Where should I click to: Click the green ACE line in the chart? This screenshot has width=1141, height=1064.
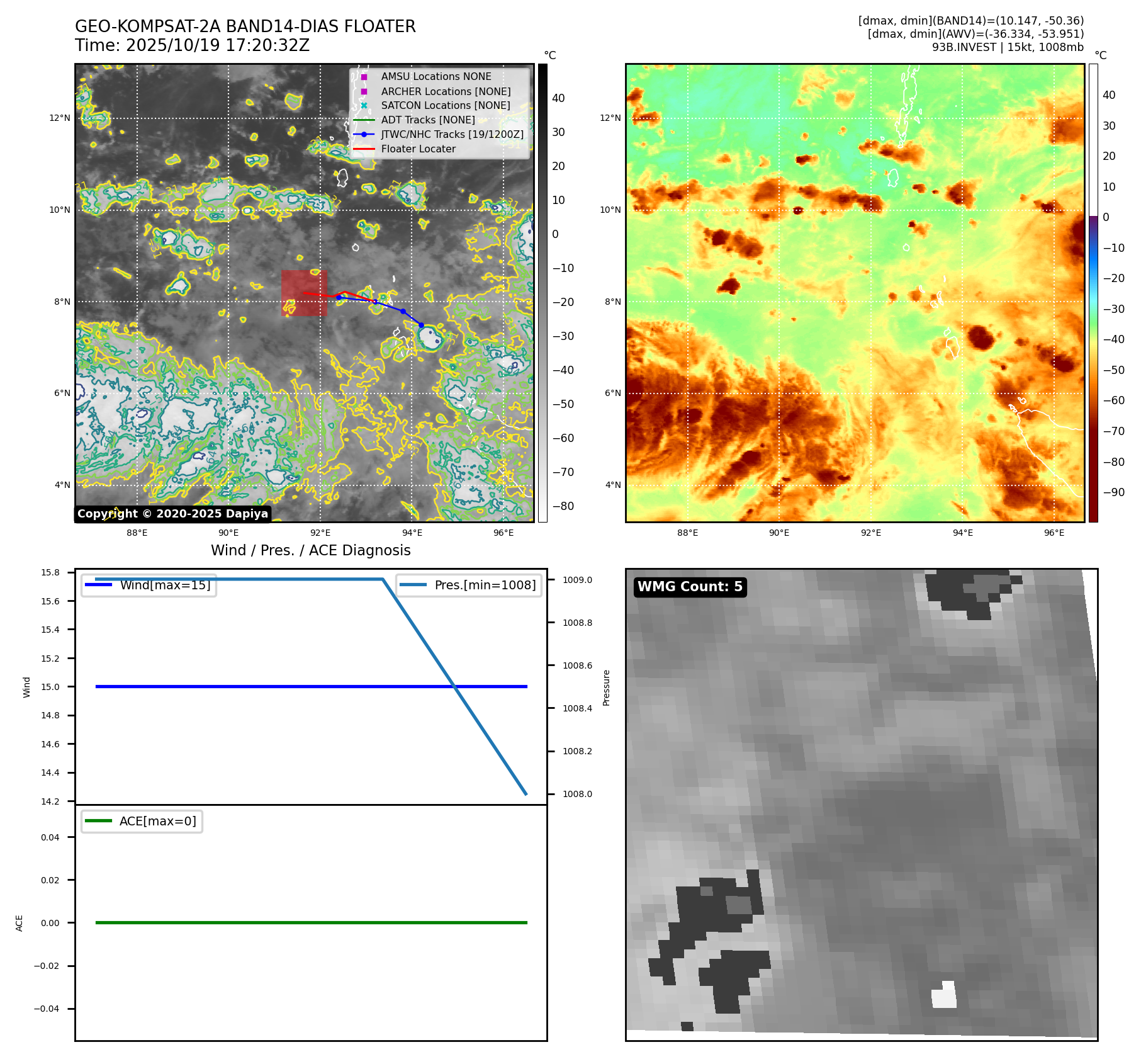[311, 922]
